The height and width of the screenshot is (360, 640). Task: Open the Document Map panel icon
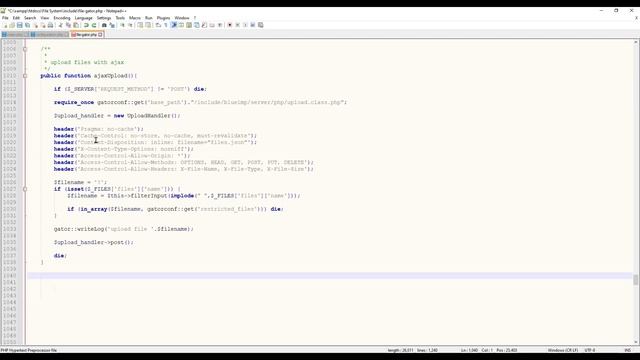coord(189,25)
